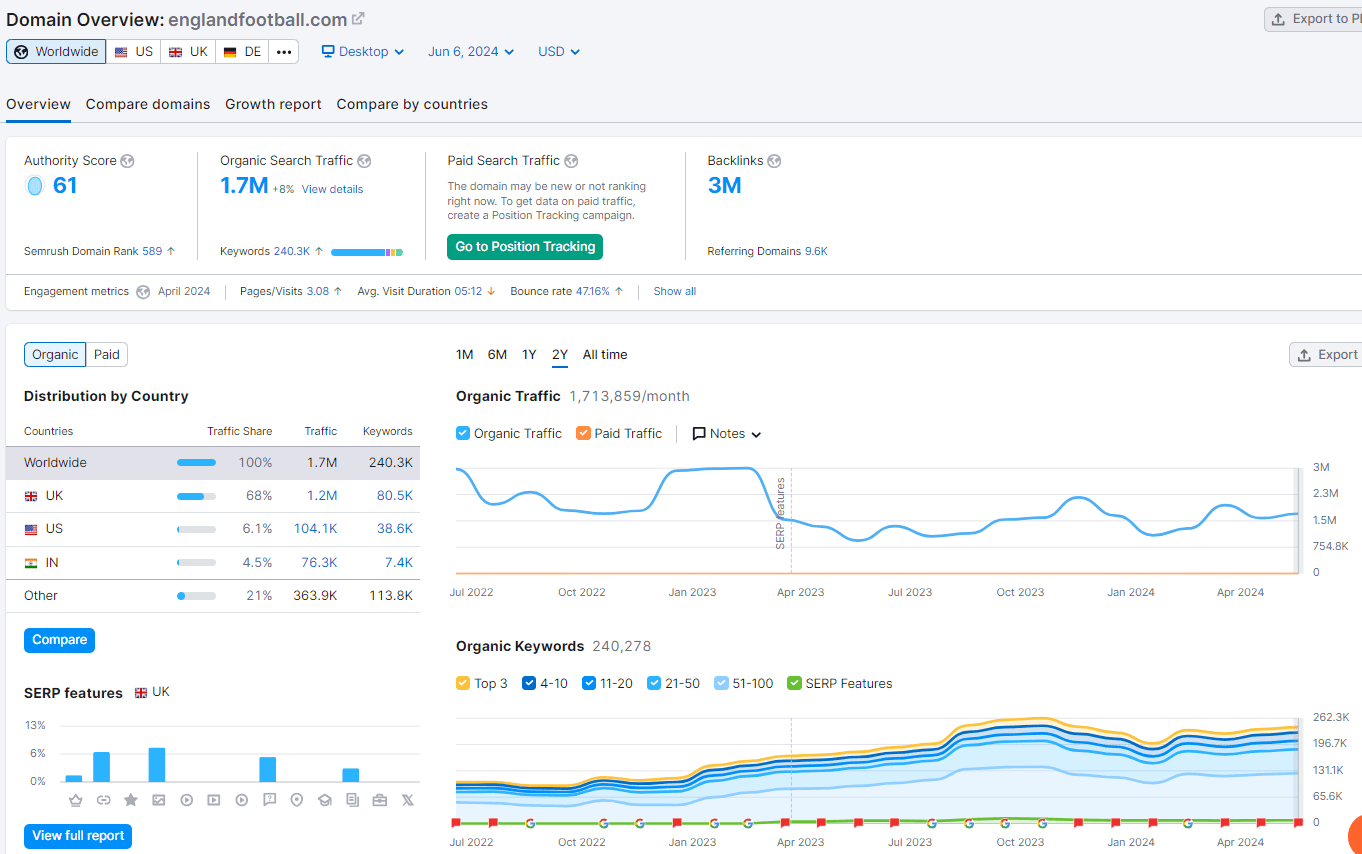Open more countries three-dot menu
Viewport: 1362px width, 854px height.
(284, 52)
